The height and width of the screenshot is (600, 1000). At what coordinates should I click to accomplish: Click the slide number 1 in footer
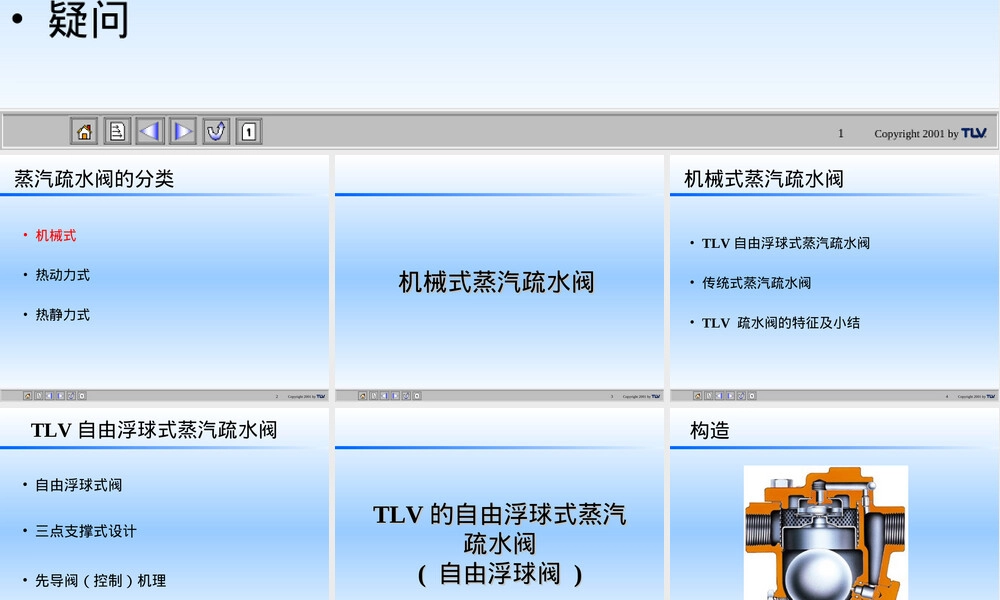coord(841,133)
